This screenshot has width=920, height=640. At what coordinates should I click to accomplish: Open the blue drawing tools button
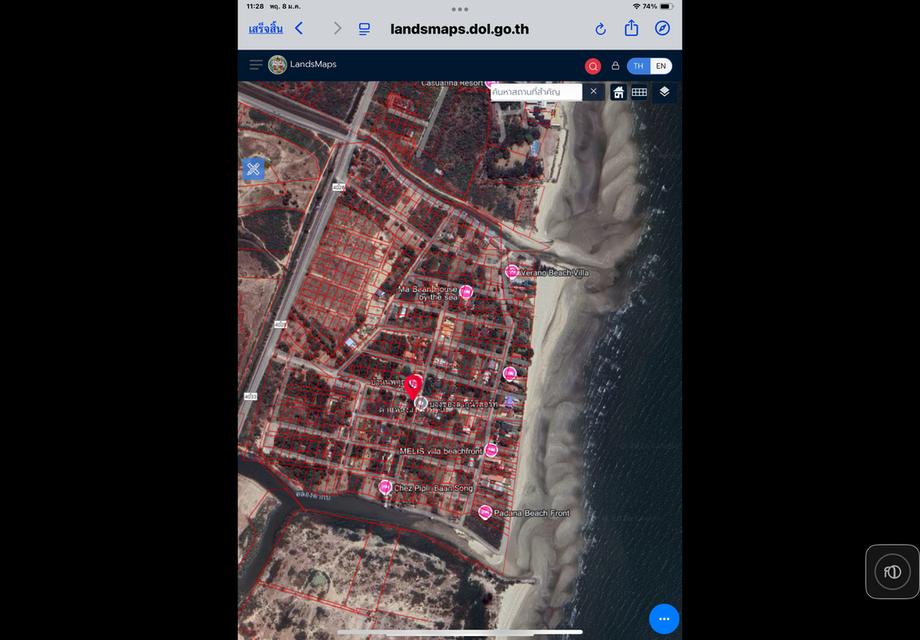pos(253,169)
